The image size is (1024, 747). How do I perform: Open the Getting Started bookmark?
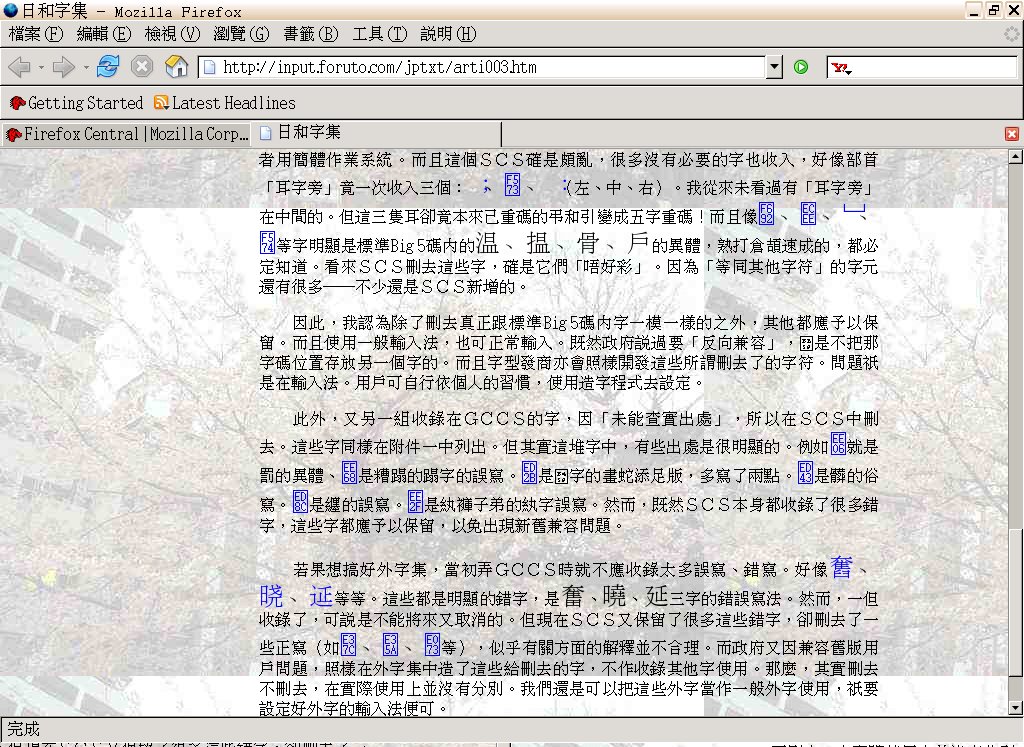pos(77,103)
